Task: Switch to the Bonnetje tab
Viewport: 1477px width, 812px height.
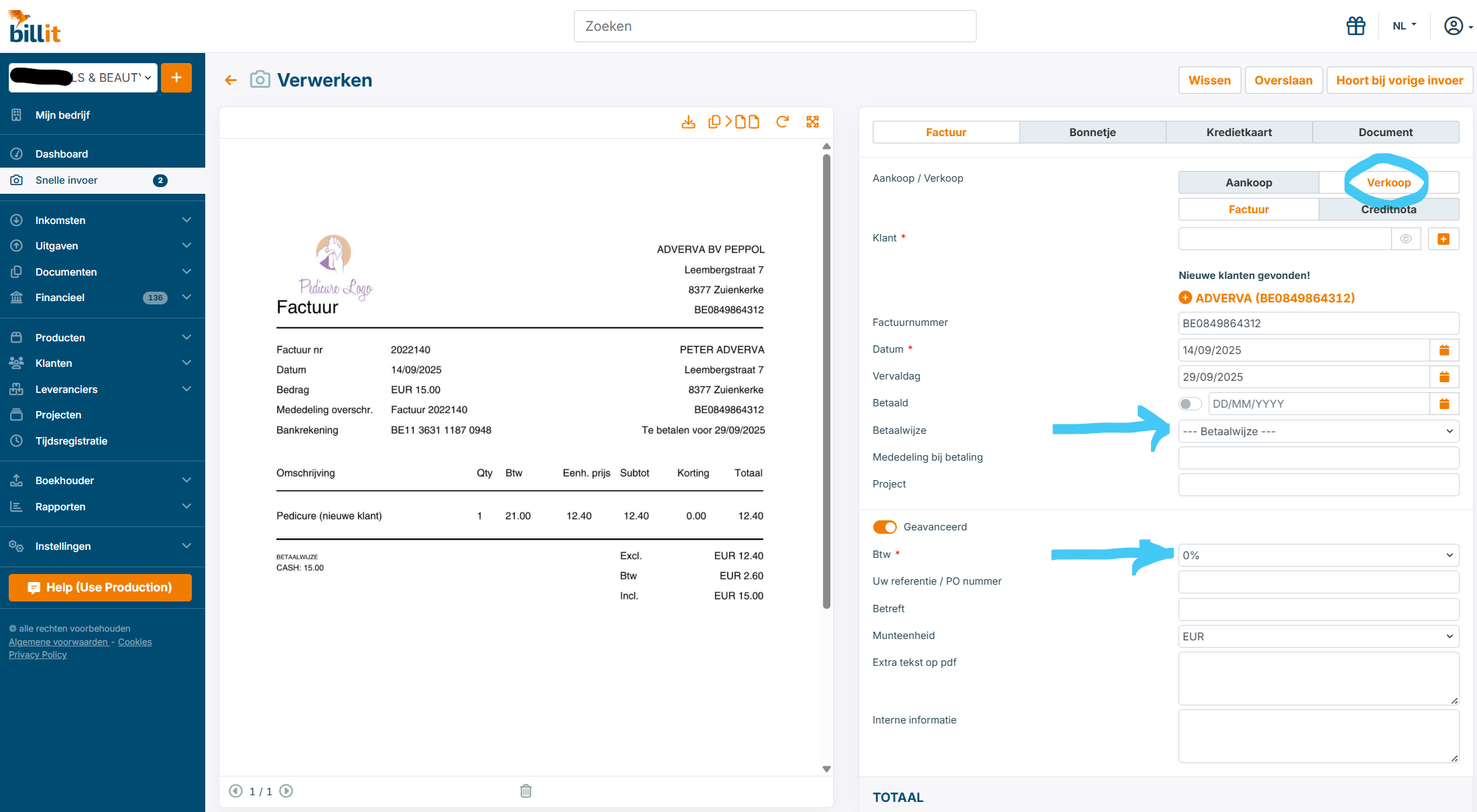Action: pyautogui.click(x=1092, y=132)
